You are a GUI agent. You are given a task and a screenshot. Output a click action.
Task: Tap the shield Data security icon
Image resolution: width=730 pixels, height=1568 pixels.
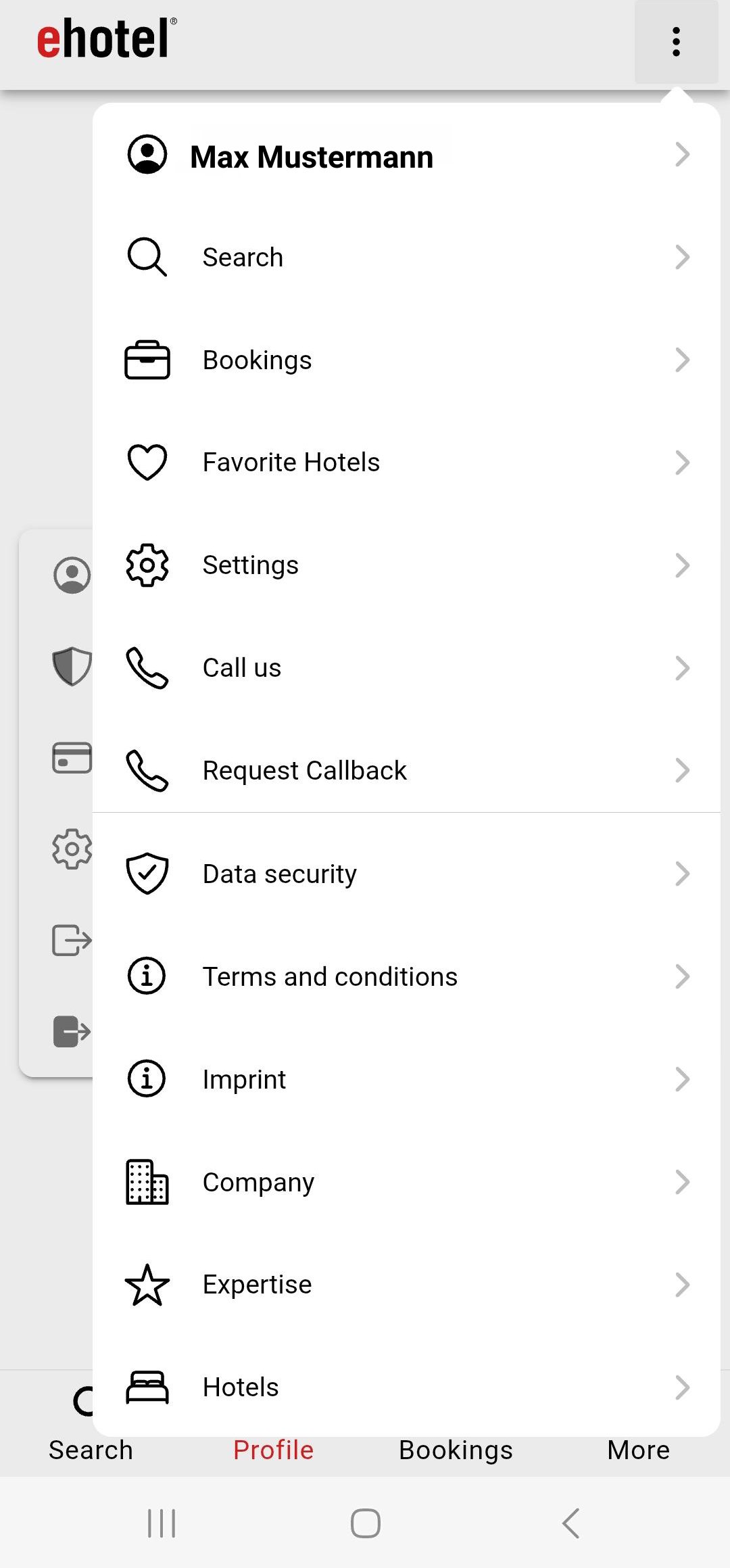click(147, 874)
